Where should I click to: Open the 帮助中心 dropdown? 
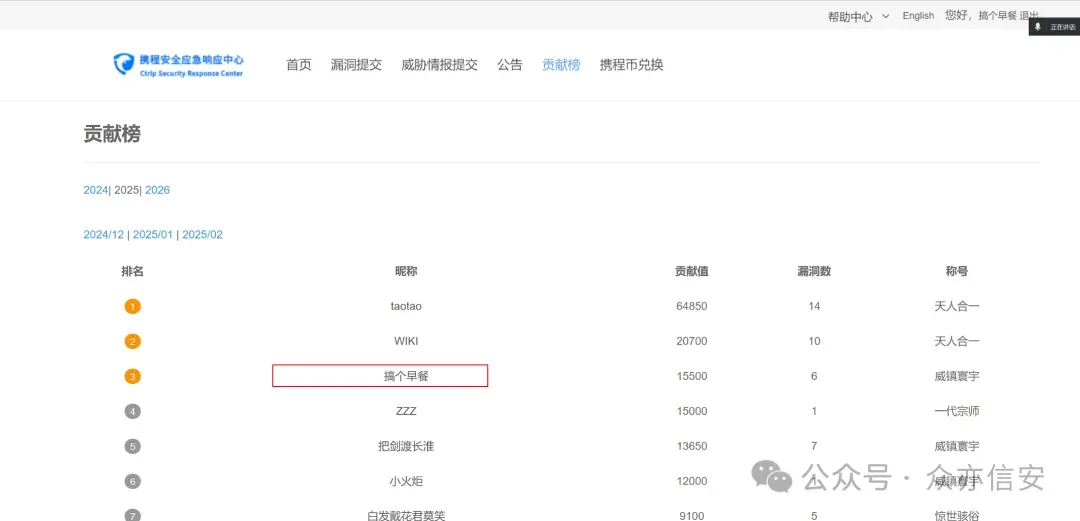858,17
